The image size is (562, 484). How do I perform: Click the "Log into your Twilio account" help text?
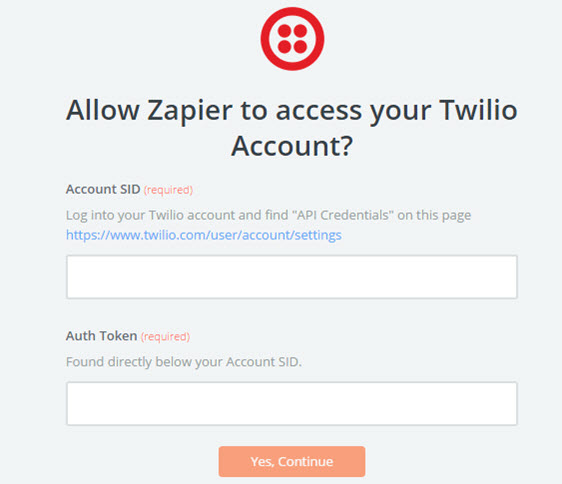point(268,215)
